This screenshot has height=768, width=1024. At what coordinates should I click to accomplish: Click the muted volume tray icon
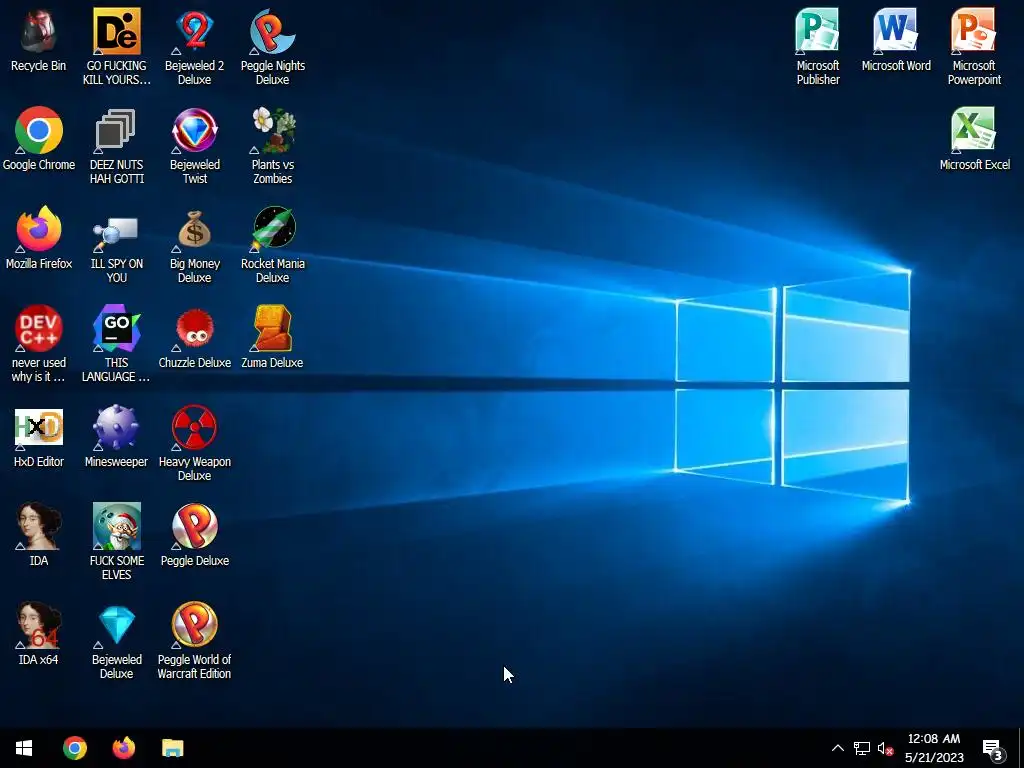pos(885,748)
